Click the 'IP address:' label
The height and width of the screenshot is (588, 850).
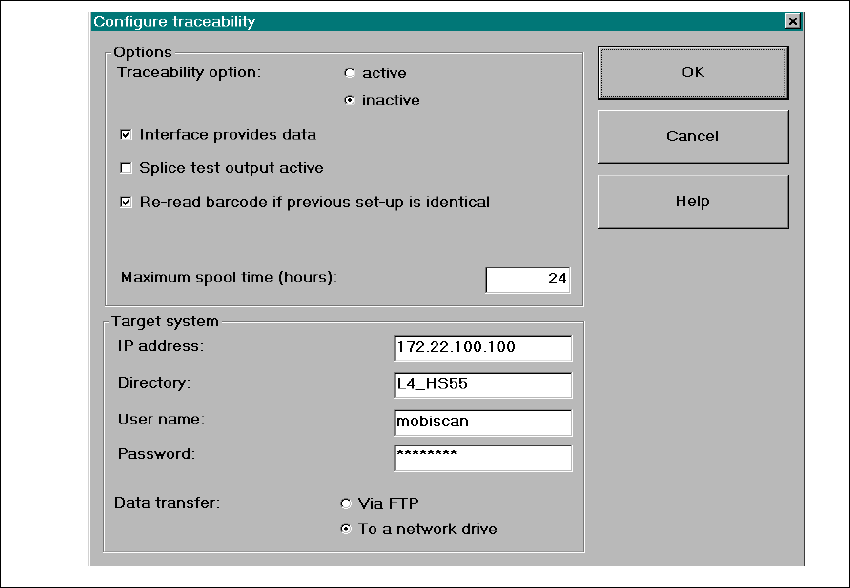(x=161, y=346)
